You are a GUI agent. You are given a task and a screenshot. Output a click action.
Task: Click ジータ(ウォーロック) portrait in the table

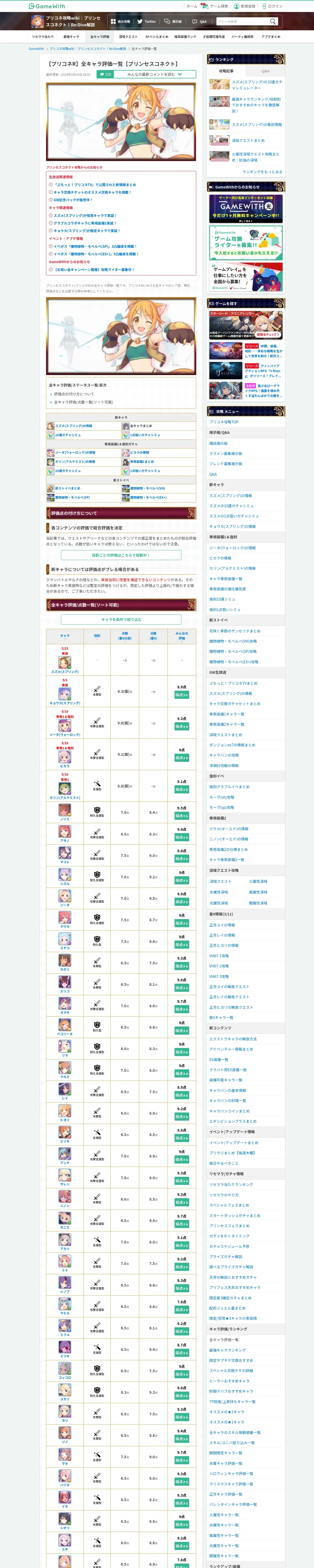[x=65, y=725]
